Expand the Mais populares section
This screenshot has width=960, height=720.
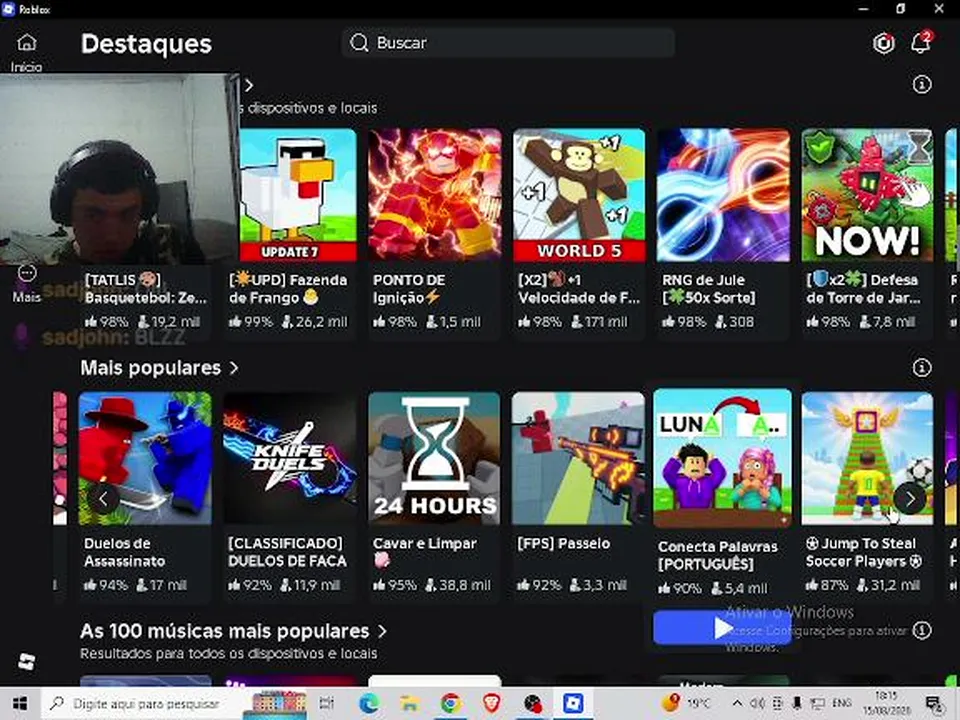coord(234,368)
